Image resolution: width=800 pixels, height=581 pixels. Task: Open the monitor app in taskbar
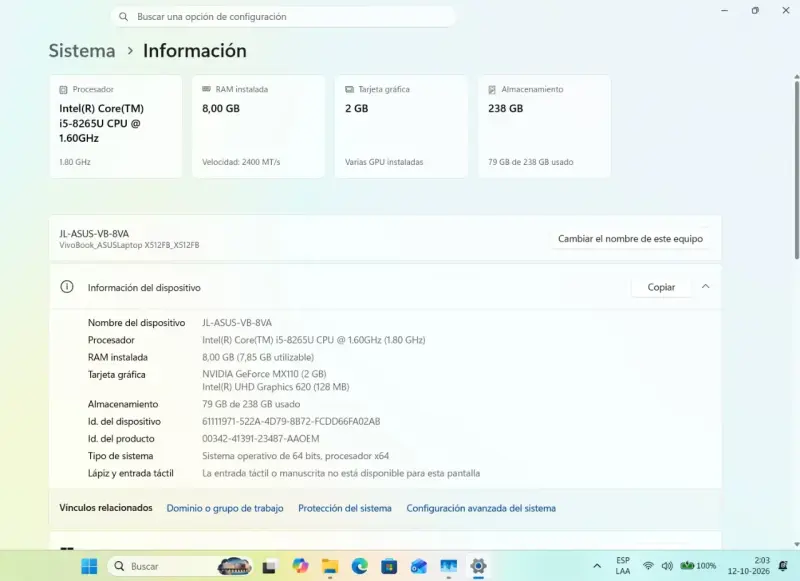tap(448, 566)
